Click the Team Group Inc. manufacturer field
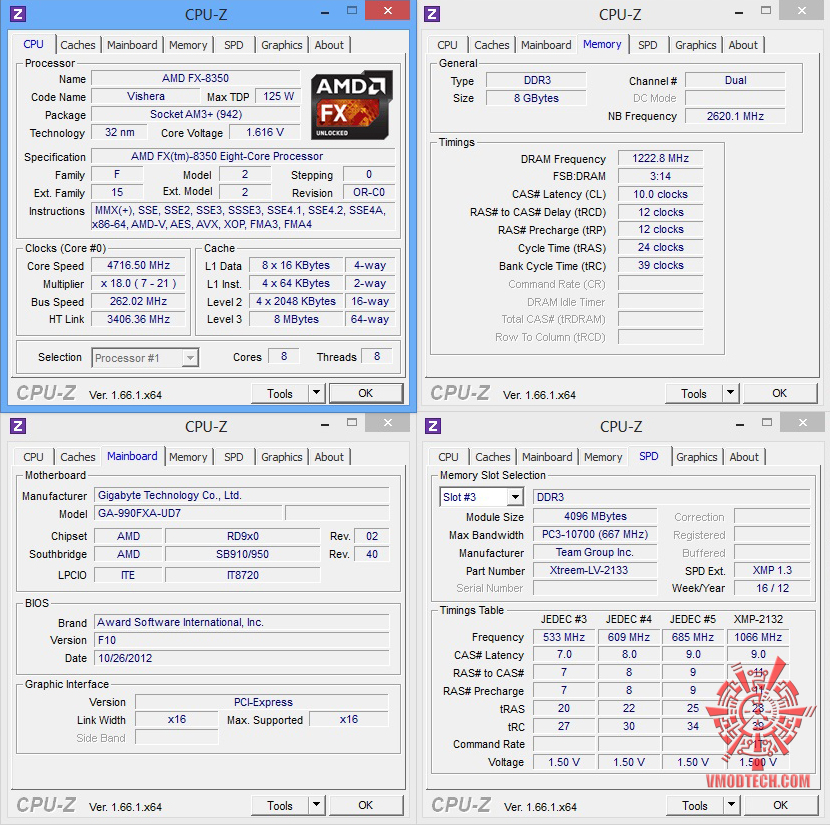Viewport: 830px width, 825px height. tap(594, 552)
